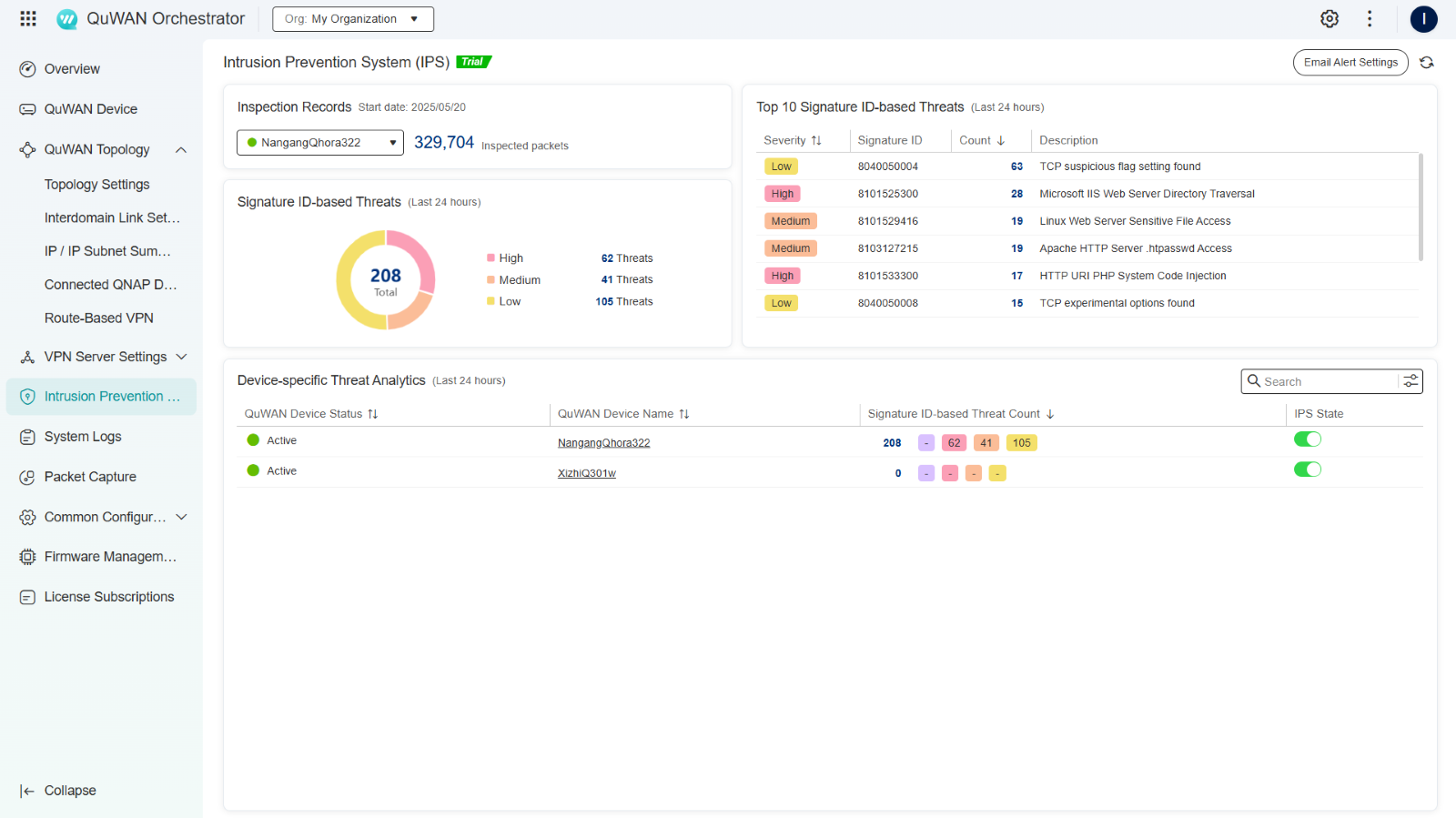This screenshot has width=1456, height=818.
Task: Open the vertical three-dot more menu
Action: [1370, 18]
